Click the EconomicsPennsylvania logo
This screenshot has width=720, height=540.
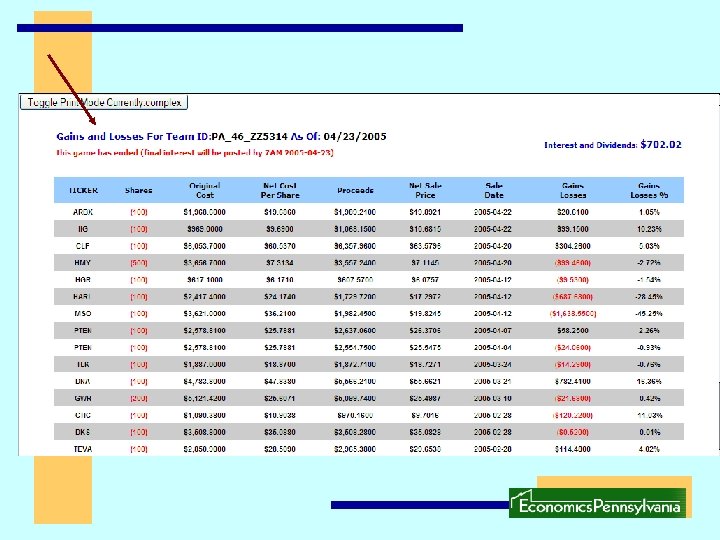(597, 504)
